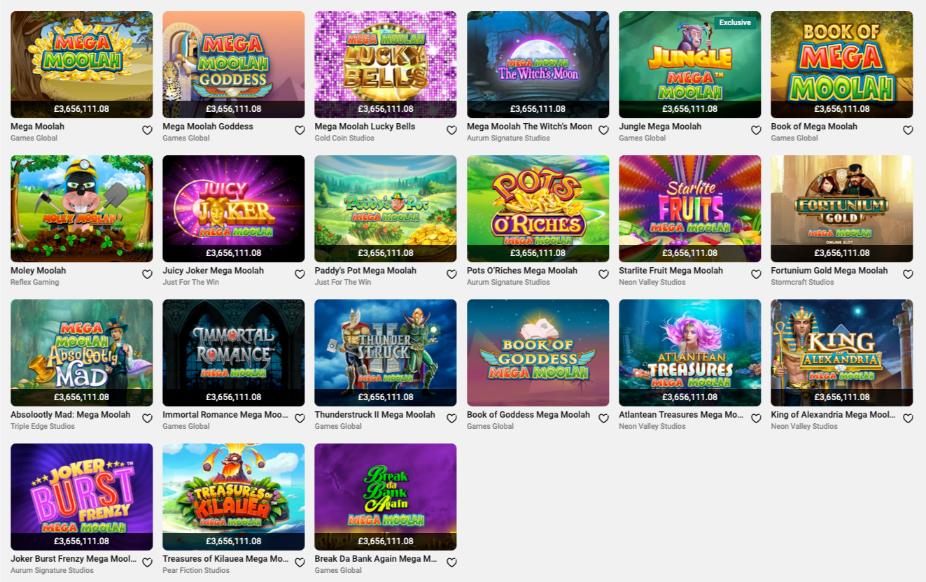Screen dimensions: 926x582
Task: Open Treasures of Kilauea game thumbnail
Action: point(233,497)
